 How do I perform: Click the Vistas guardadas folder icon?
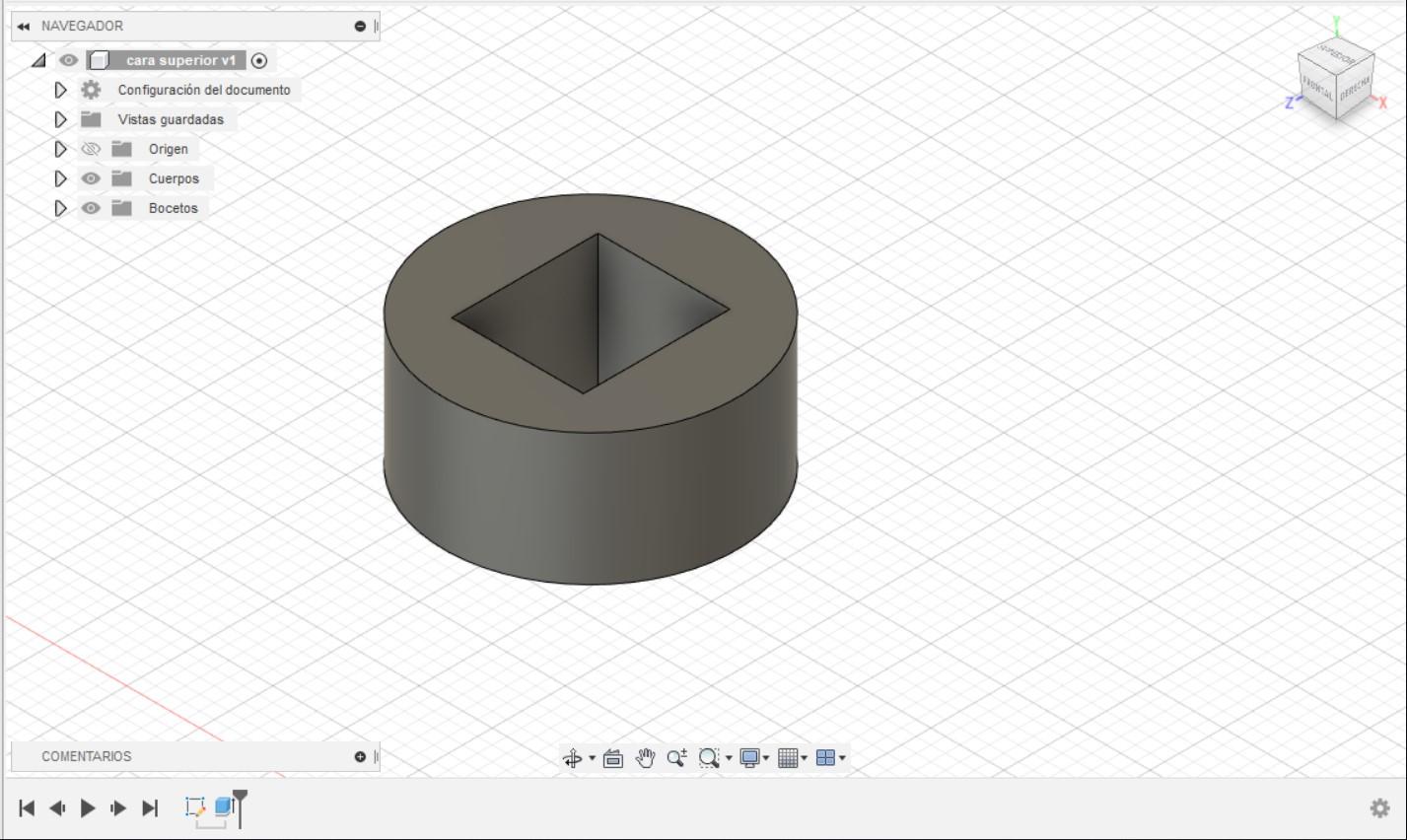[91, 120]
